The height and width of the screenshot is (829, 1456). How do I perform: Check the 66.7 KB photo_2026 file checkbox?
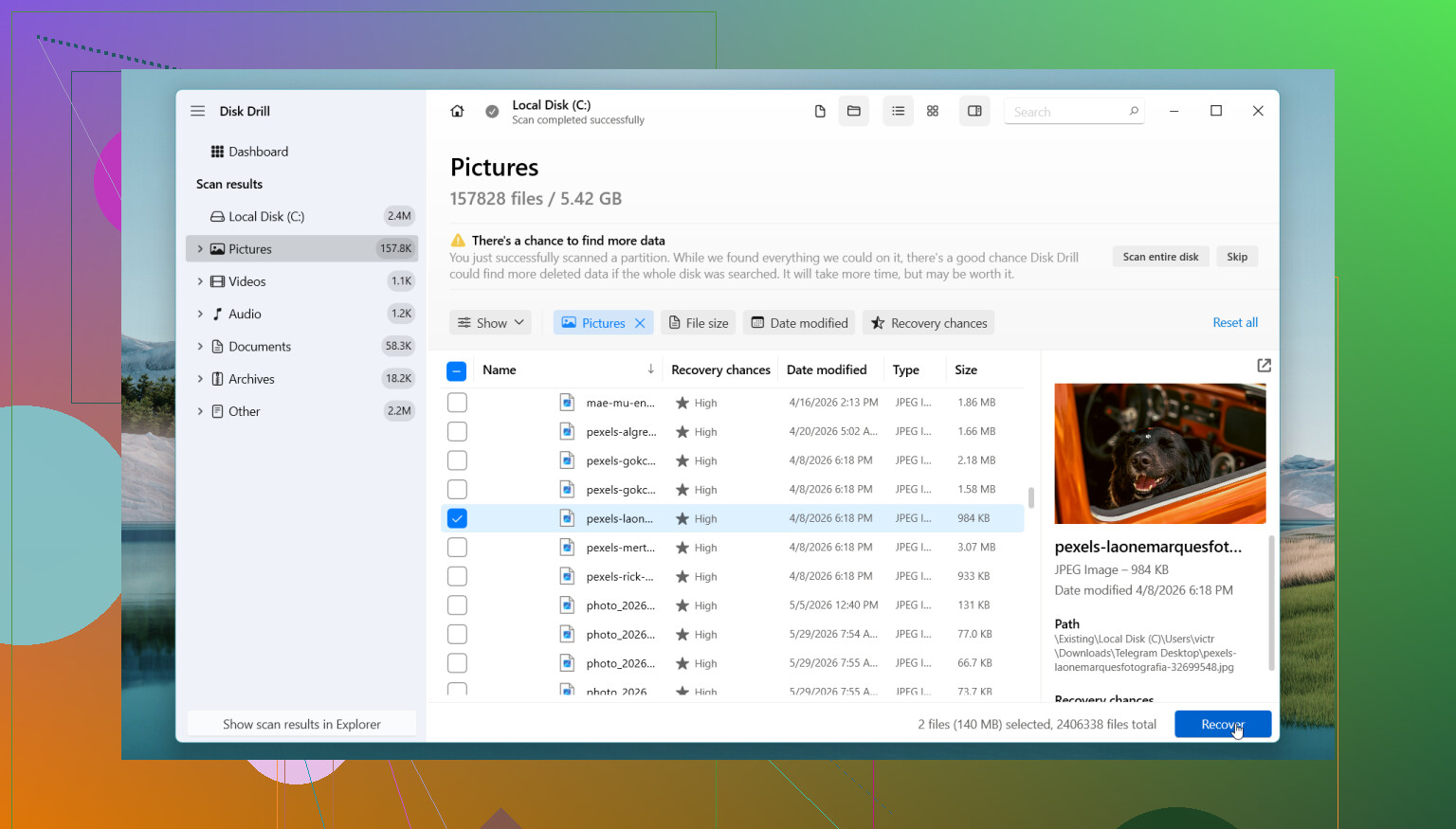point(457,663)
